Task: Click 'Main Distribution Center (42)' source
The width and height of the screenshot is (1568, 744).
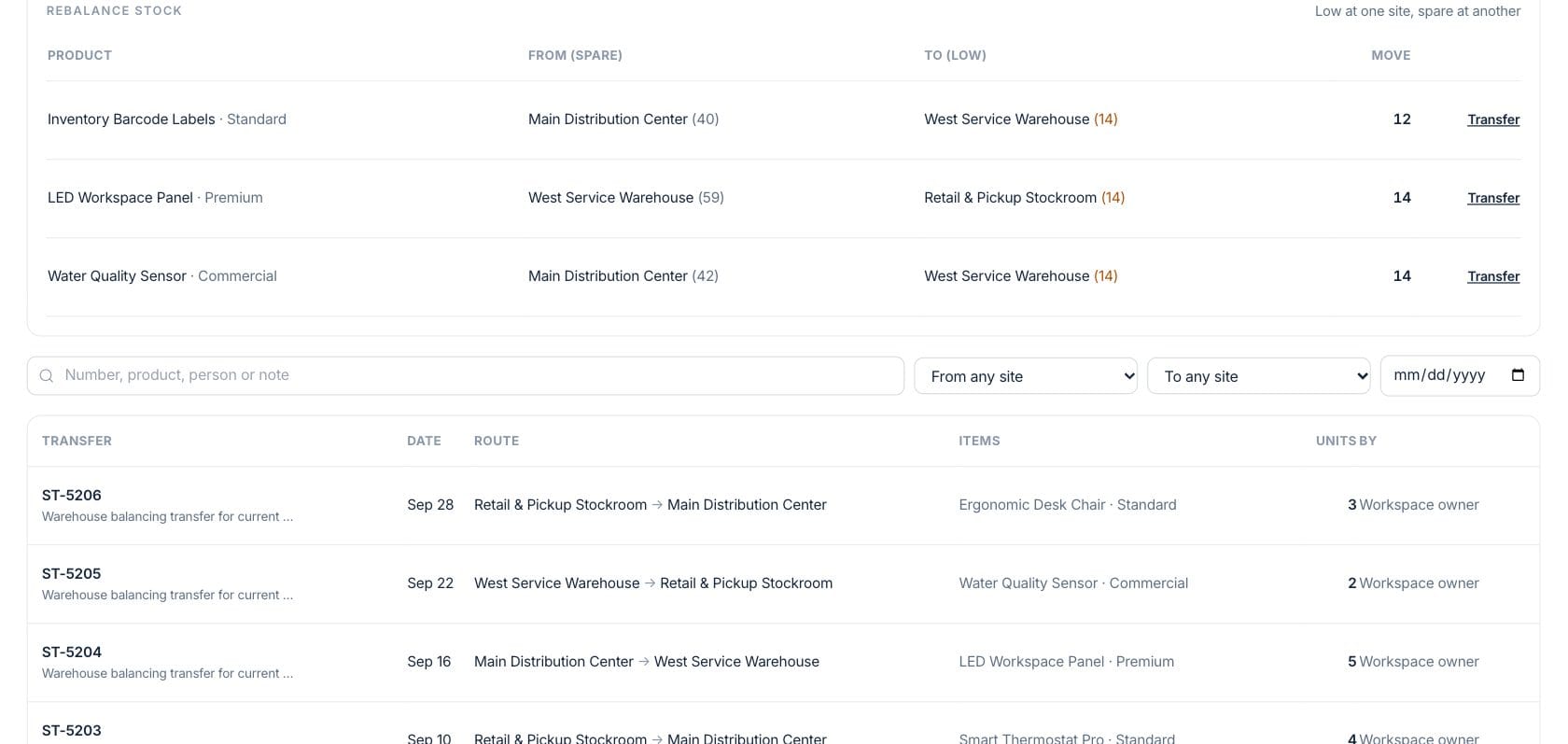Action: pyautogui.click(x=623, y=276)
